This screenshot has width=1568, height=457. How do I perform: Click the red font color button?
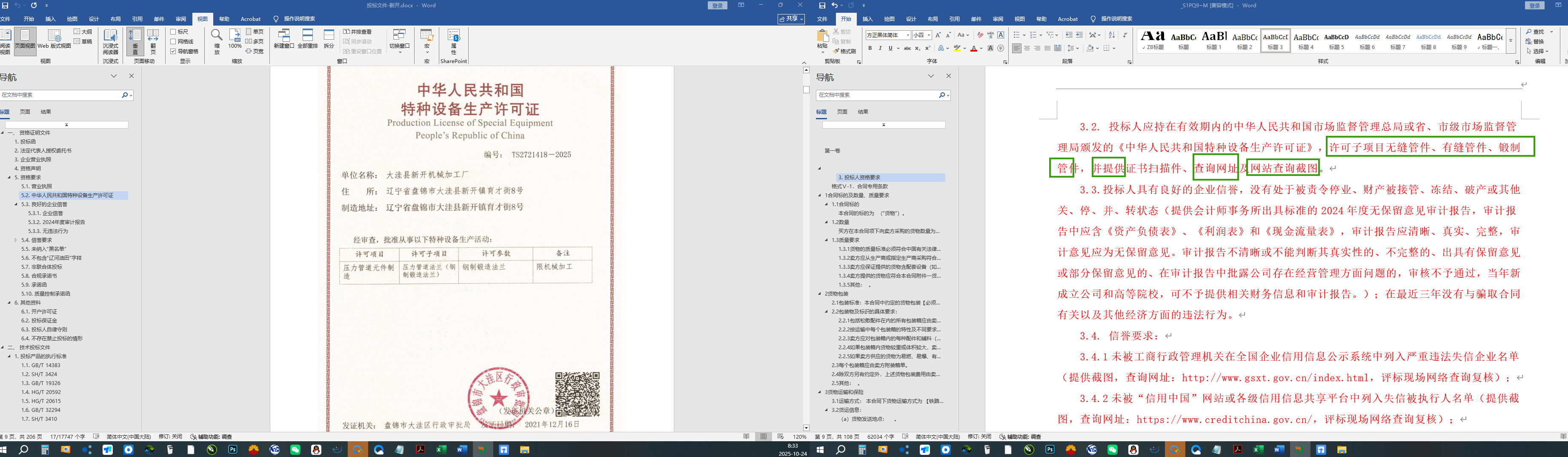973,48
